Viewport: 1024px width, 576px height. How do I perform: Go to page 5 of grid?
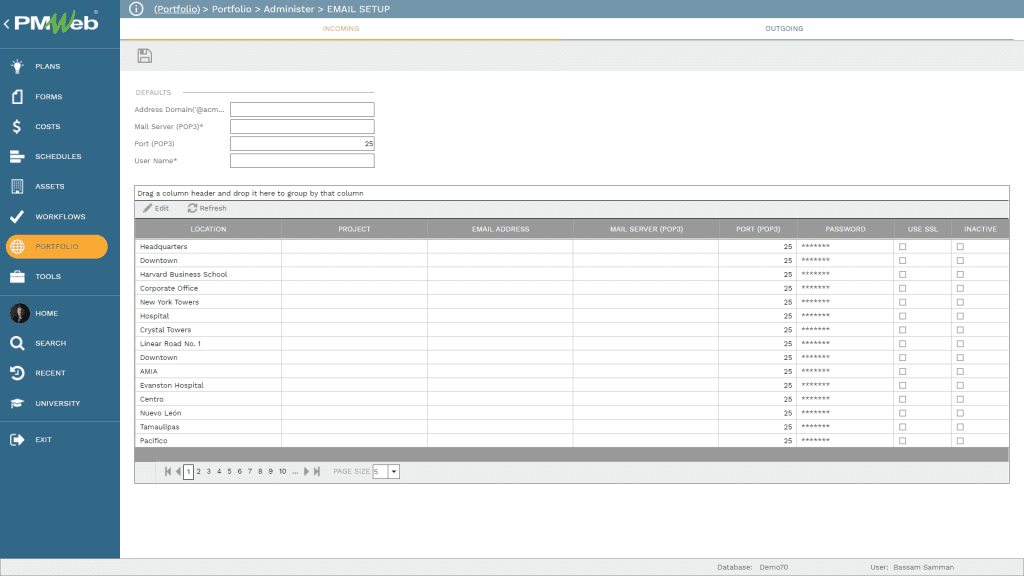pyautogui.click(x=229, y=472)
